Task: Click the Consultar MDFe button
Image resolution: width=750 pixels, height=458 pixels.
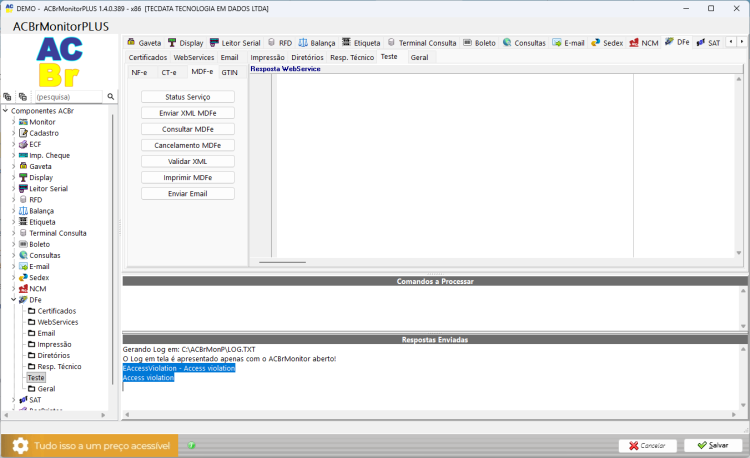Action: 188,129
